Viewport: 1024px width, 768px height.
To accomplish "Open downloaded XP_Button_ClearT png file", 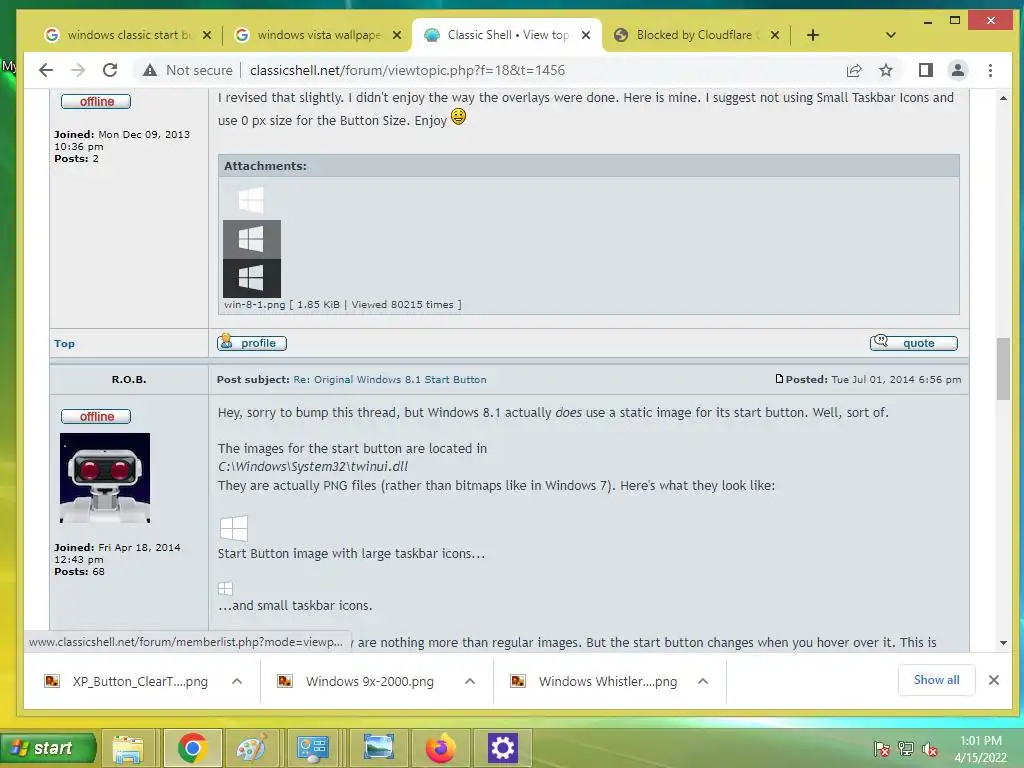I will coord(127,681).
